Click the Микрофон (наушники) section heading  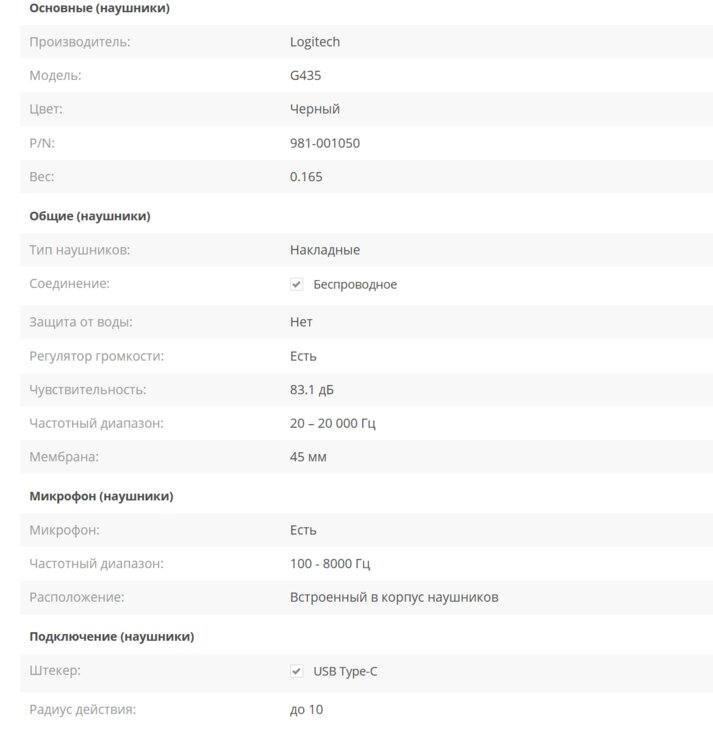[x=101, y=496]
